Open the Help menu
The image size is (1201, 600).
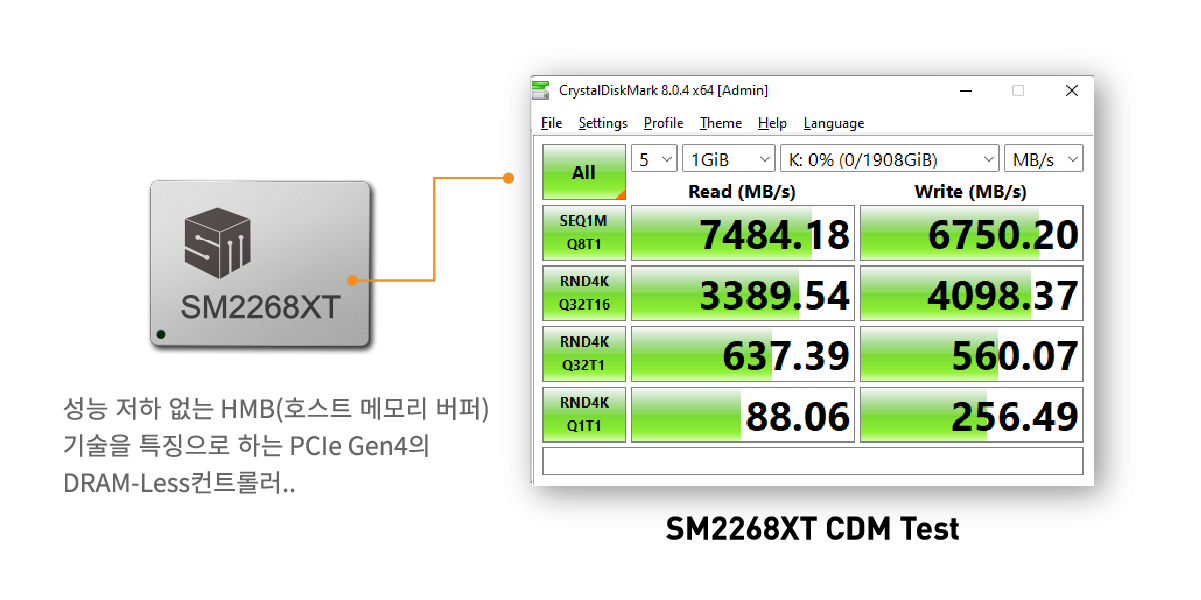tap(772, 123)
